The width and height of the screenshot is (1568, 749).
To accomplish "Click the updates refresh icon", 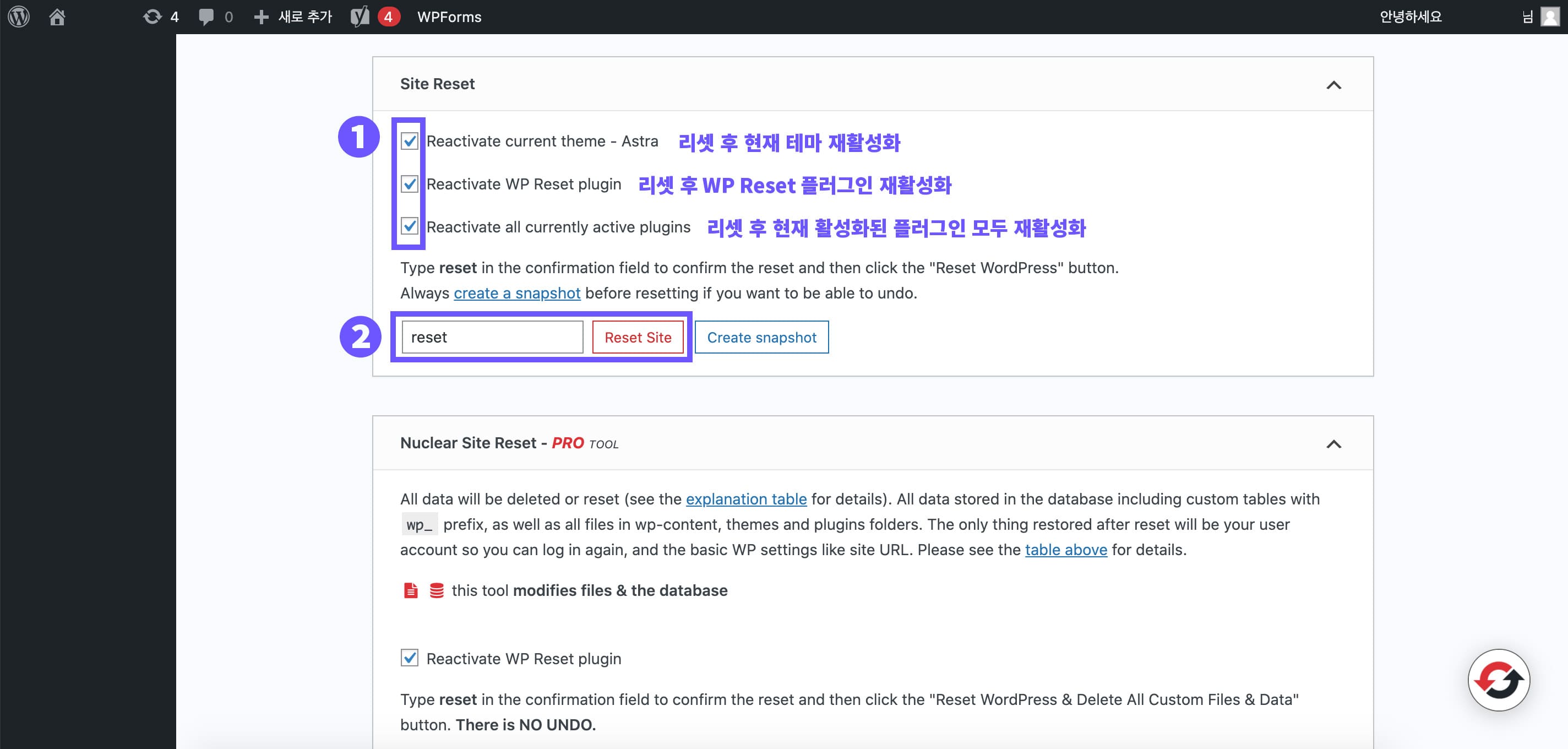I will tap(151, 17).
